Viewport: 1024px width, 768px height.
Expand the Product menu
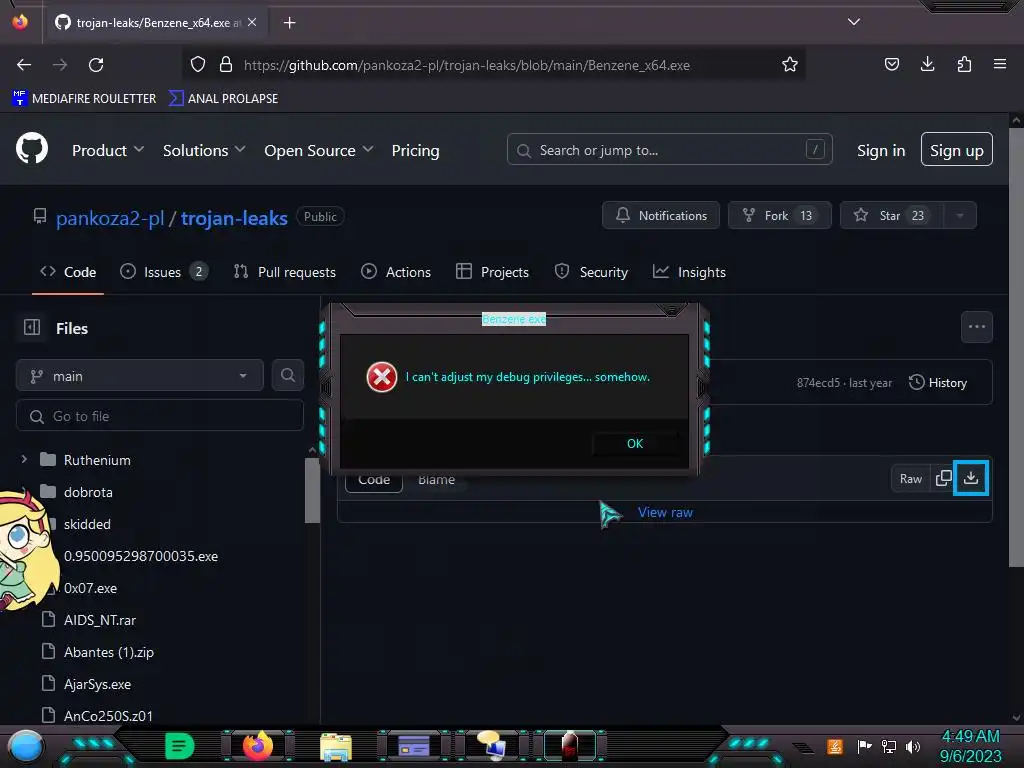click(108, 150)
